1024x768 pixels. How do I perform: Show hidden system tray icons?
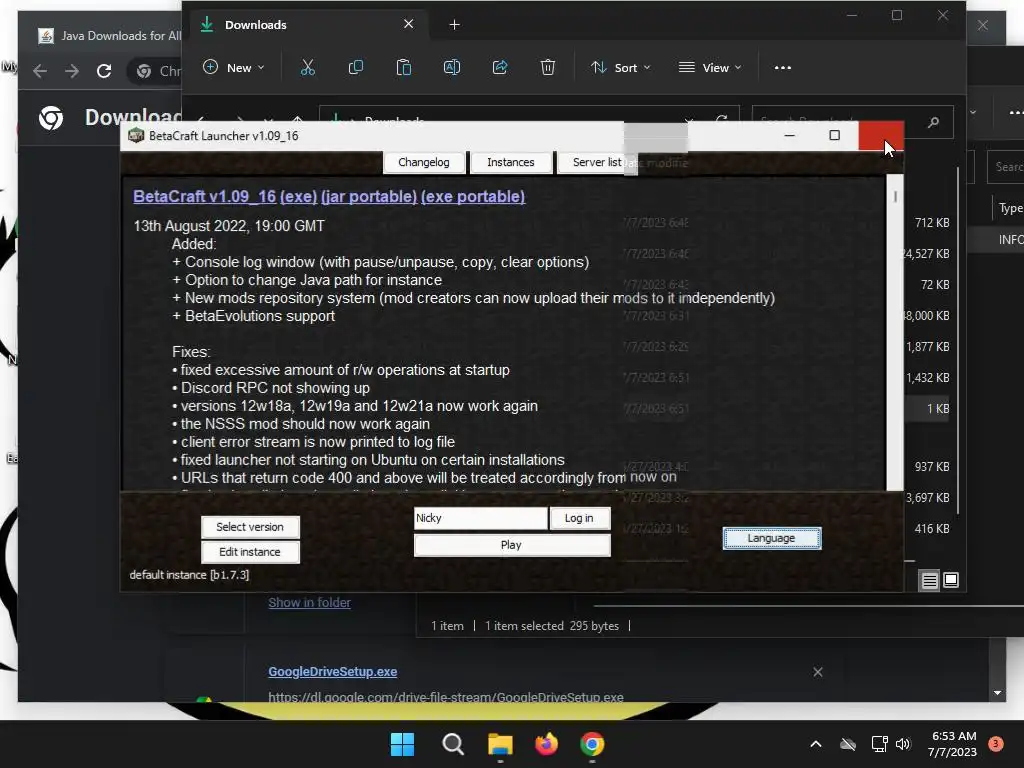click(x=816, y=744)
